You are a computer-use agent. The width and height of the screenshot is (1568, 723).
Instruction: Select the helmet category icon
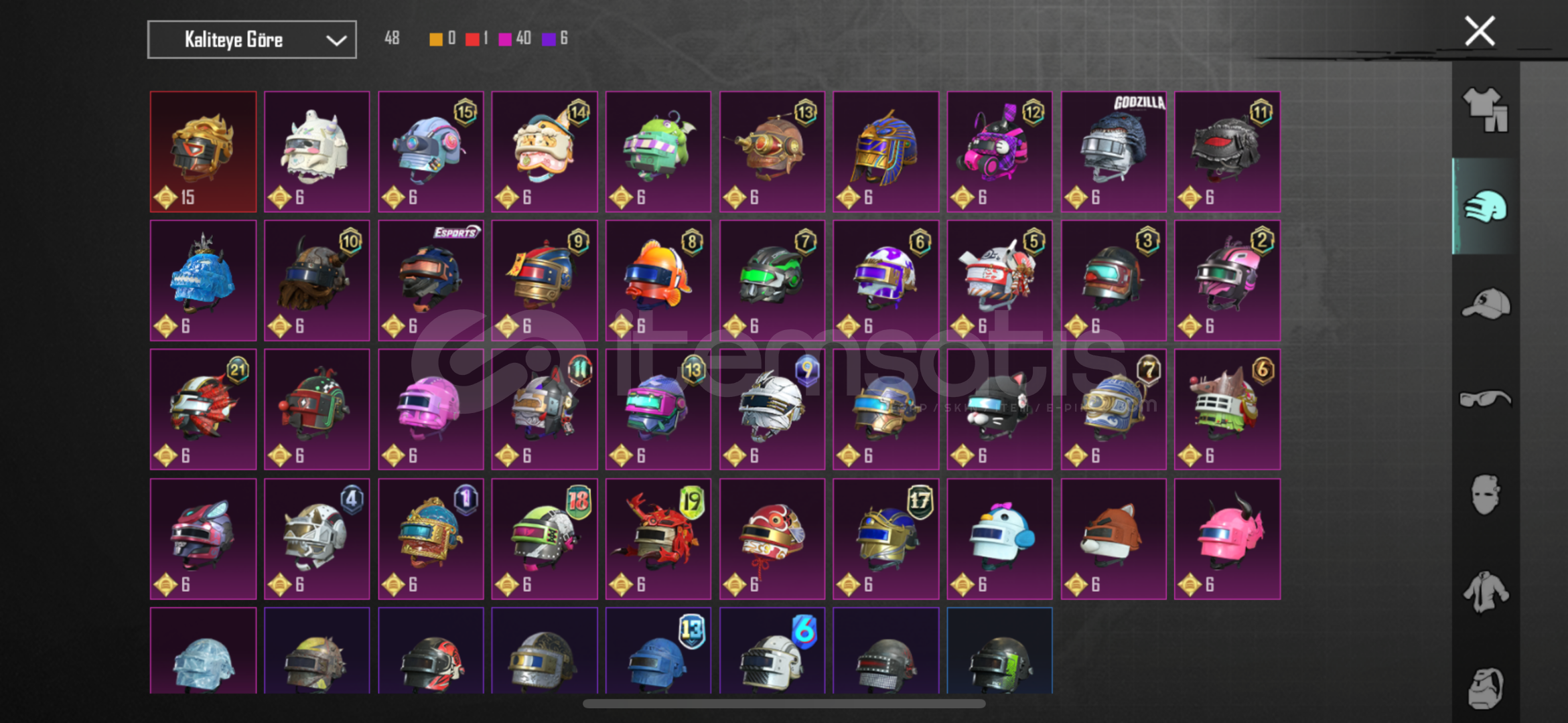[x=1485, y=206]
